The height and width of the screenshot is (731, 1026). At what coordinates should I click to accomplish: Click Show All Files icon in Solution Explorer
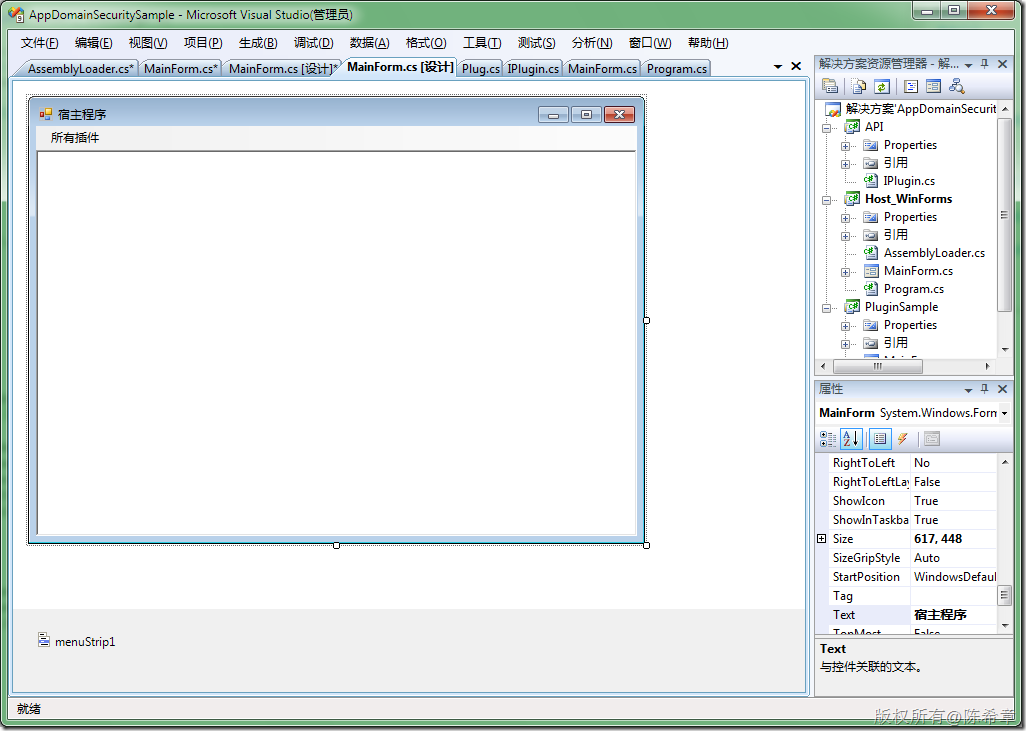[859, 86]
